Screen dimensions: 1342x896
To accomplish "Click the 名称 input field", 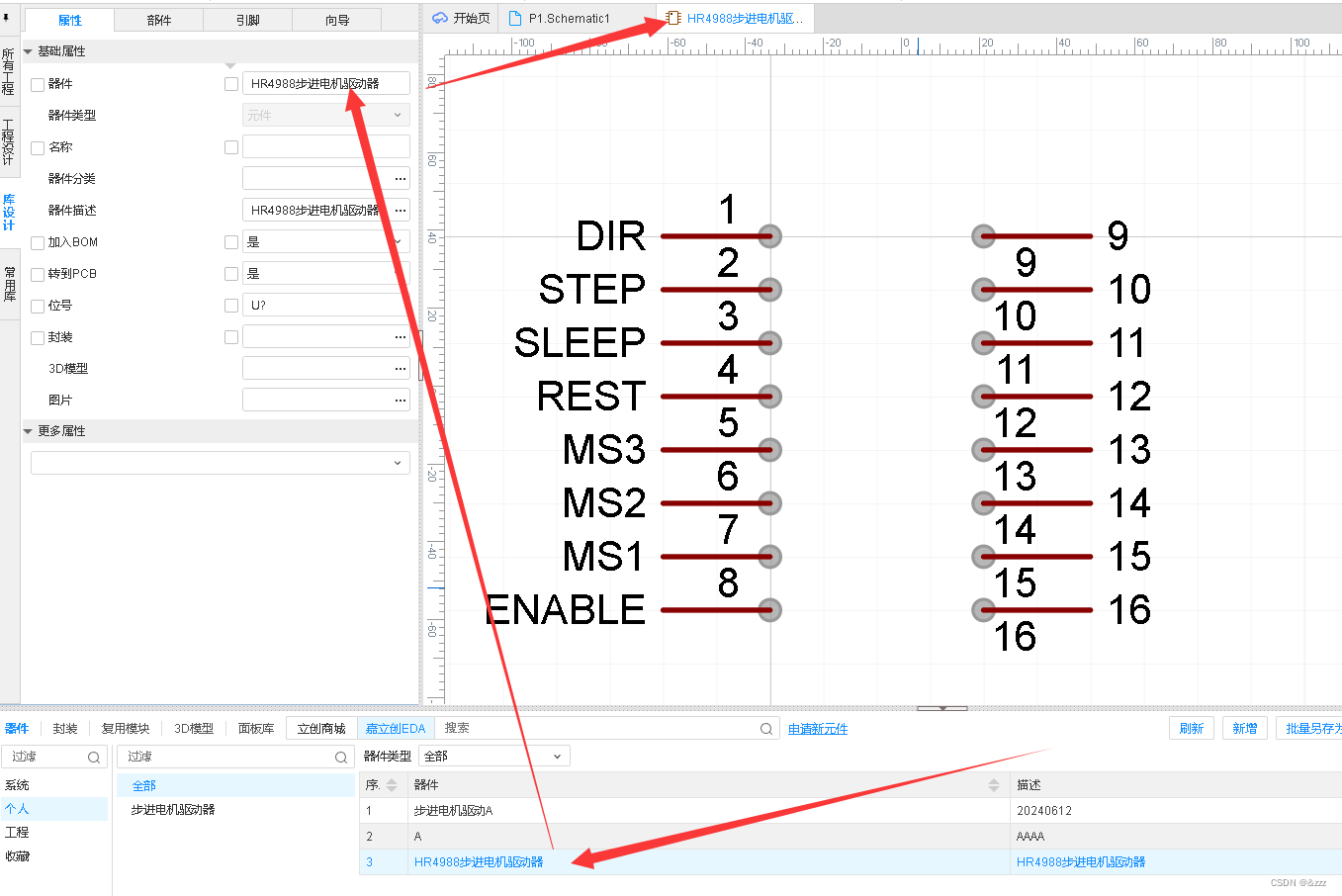I will [x=326, y=146].
